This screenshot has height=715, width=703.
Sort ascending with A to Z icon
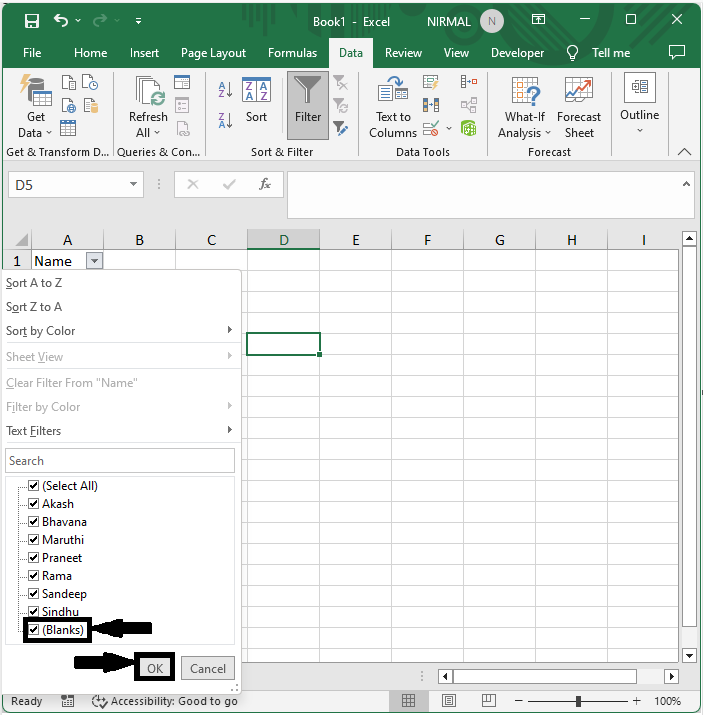225,89
